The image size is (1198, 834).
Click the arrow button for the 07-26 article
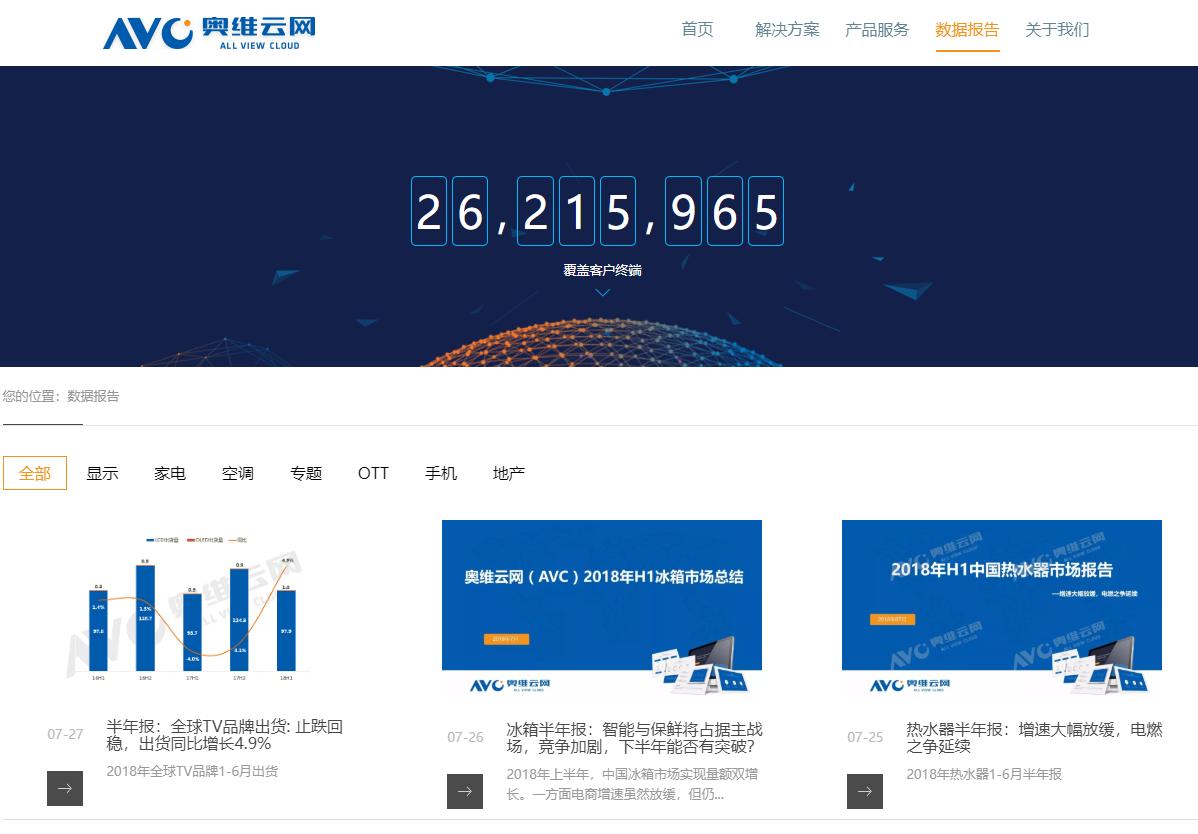pyautogui.click(x=465, y=791)
